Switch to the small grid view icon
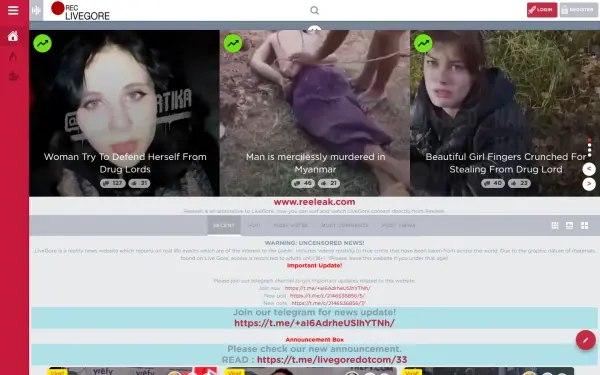Viewport: 600px width, 375px height. click(554, 225)
